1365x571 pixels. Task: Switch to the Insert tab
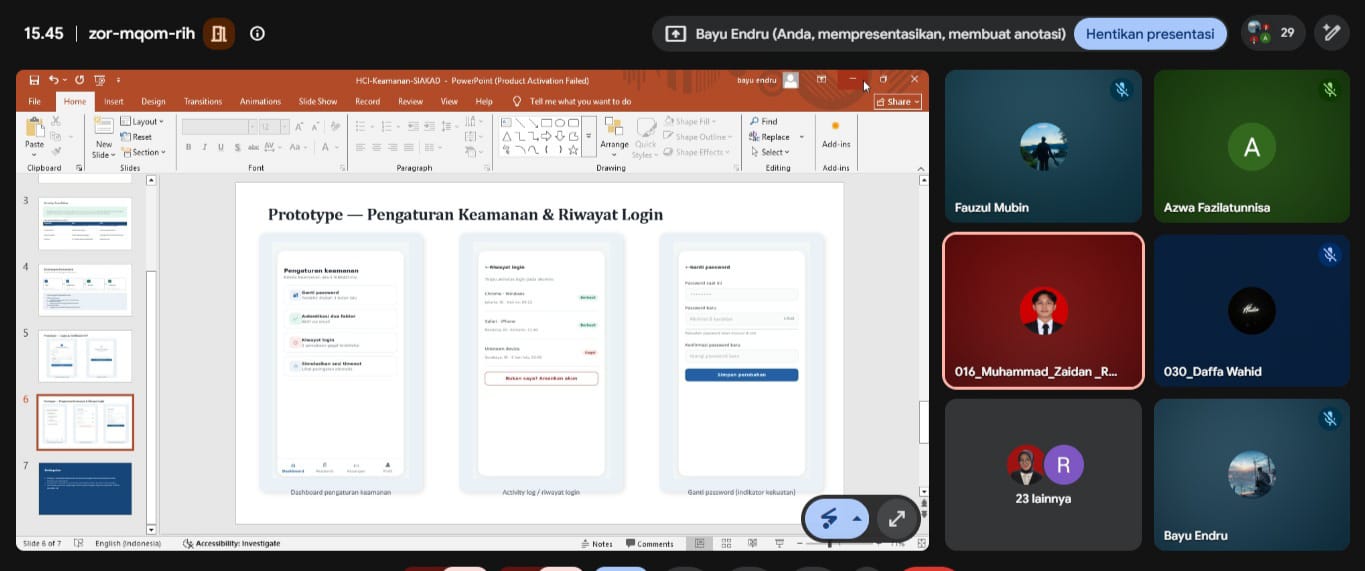[x=114, y=101]
